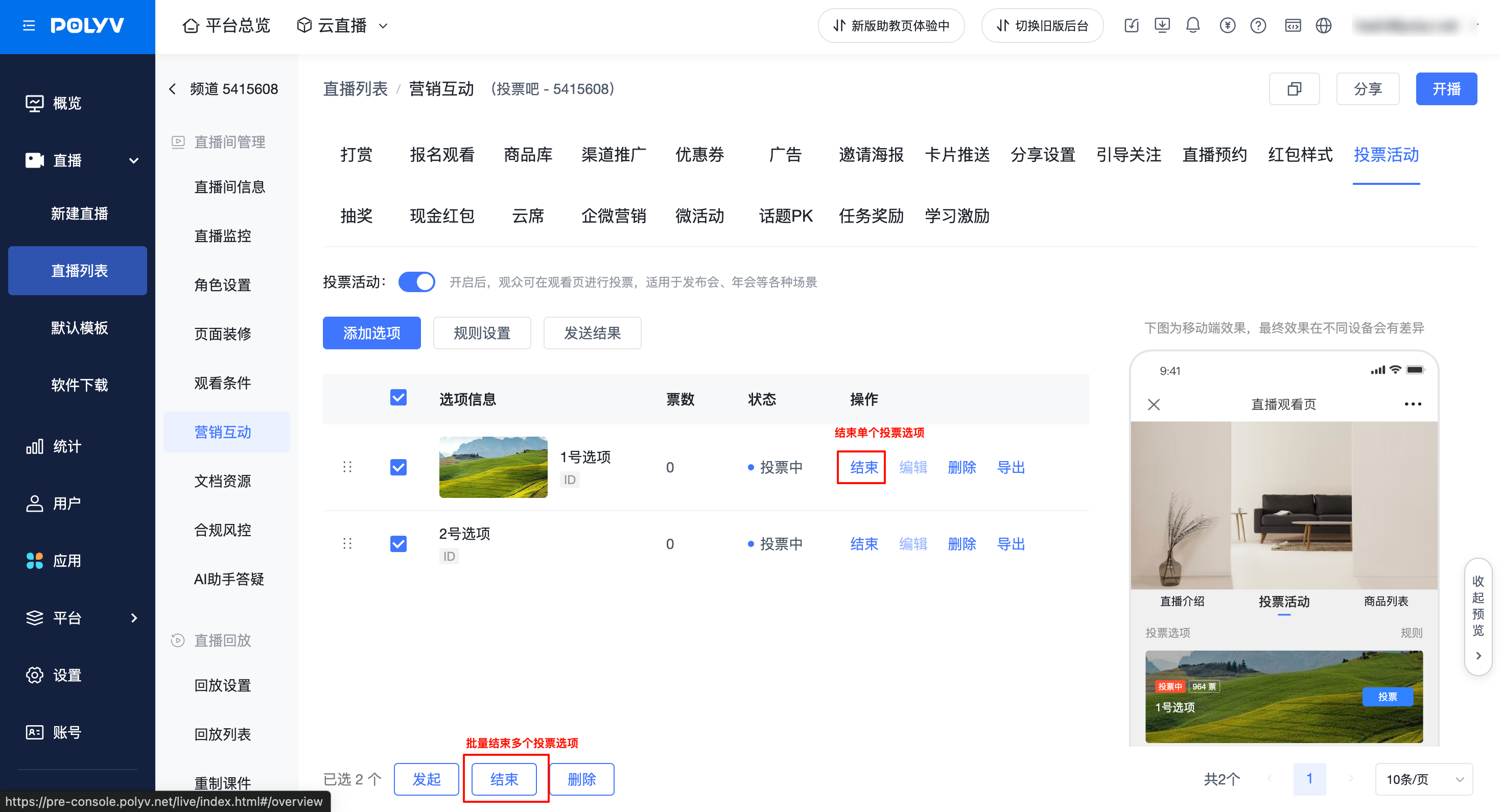
Task: Collapse the preview with 收起预览
Action: [x=1477, y=617]
